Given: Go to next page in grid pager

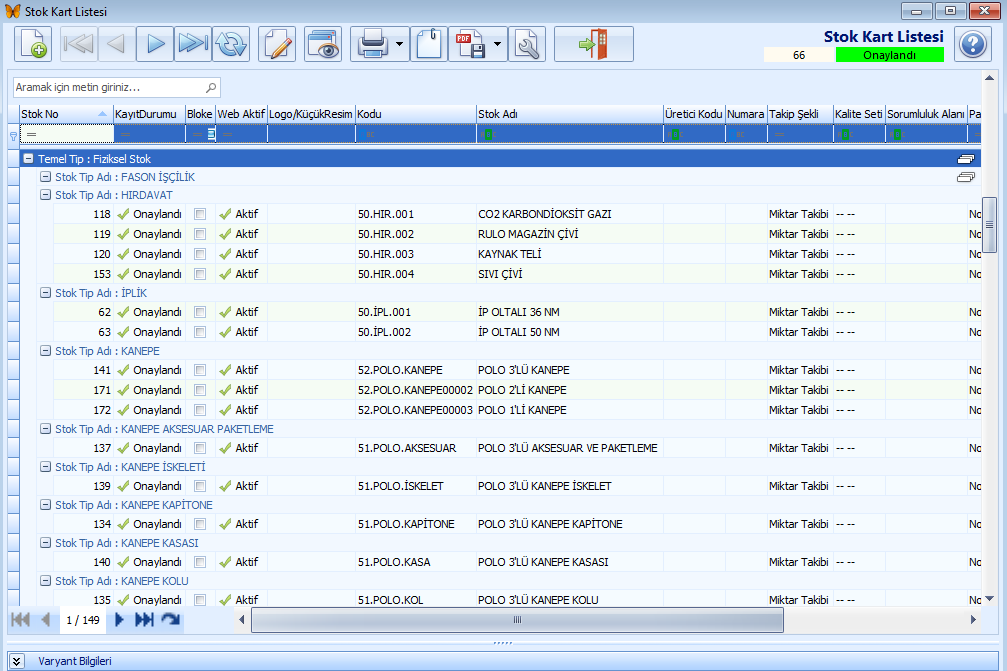Looking at the screenshot, I should [119, 620].
